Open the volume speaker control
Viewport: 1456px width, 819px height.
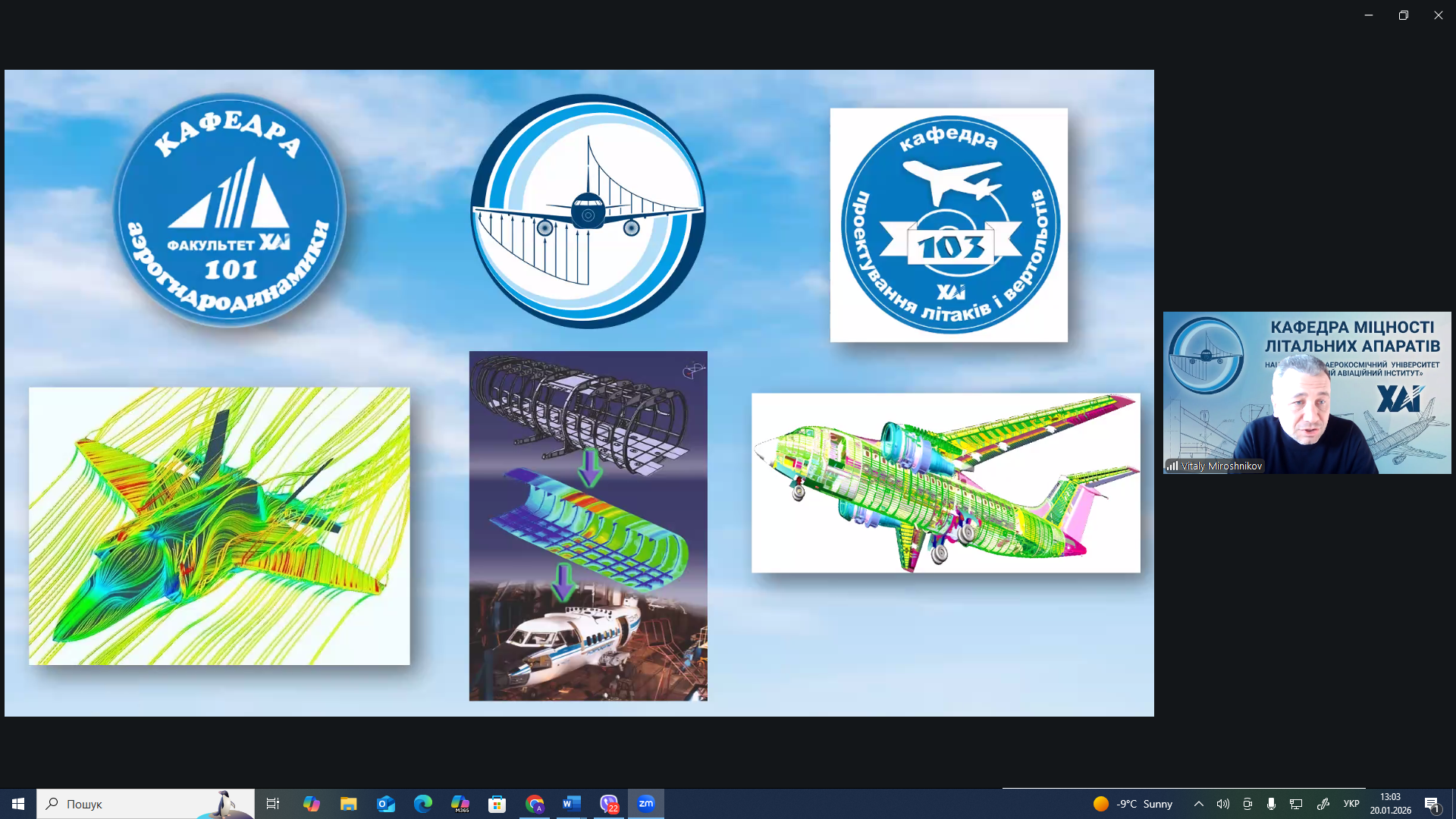pos(1222,804)
